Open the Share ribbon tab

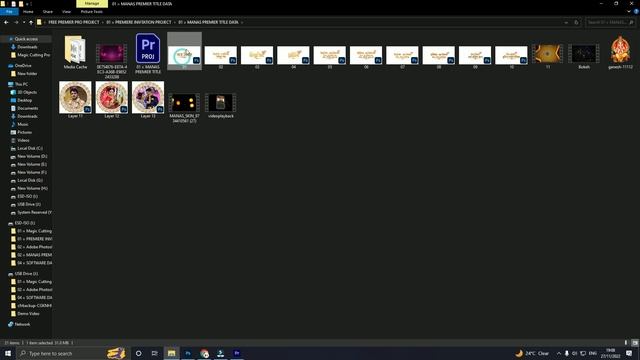click(48, 11)
